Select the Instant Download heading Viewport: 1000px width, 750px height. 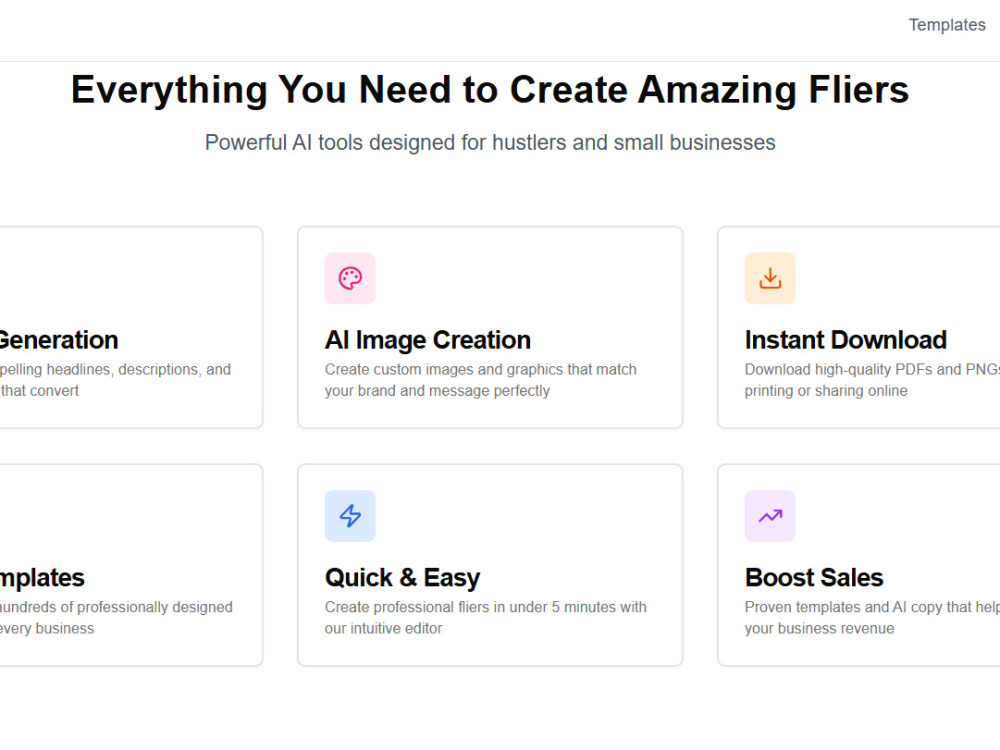(845, 340)
